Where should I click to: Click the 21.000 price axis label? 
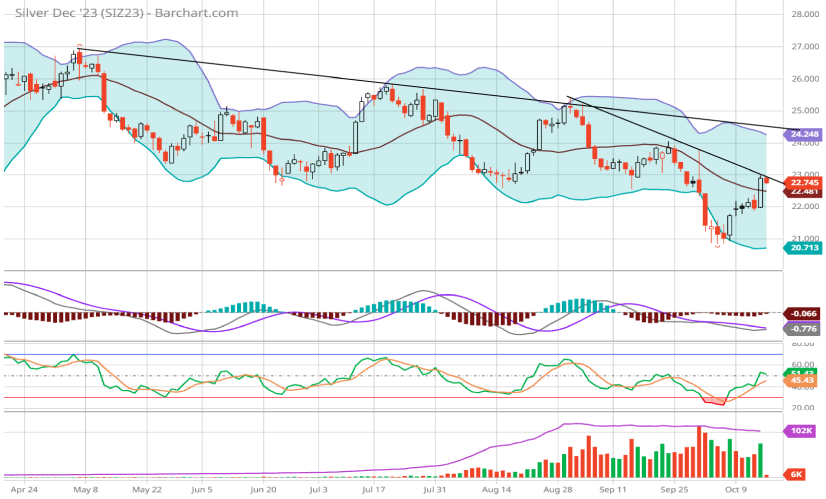pyautogui.click(x=805, y=238)
